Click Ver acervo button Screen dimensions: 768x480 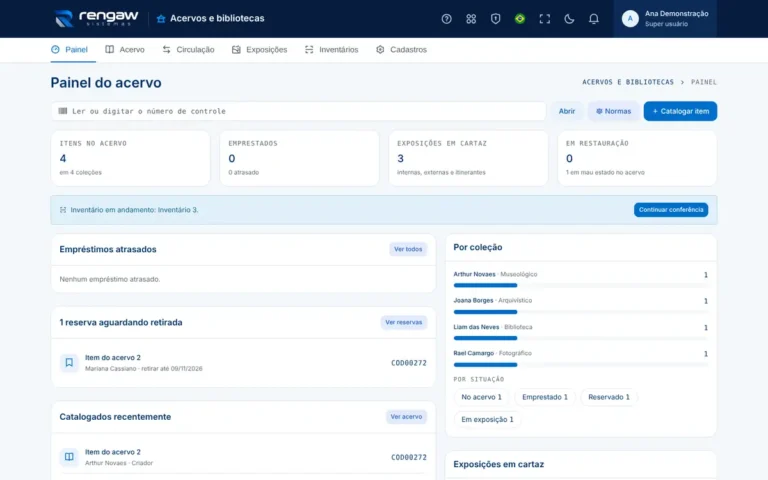(x=406, y=417)
